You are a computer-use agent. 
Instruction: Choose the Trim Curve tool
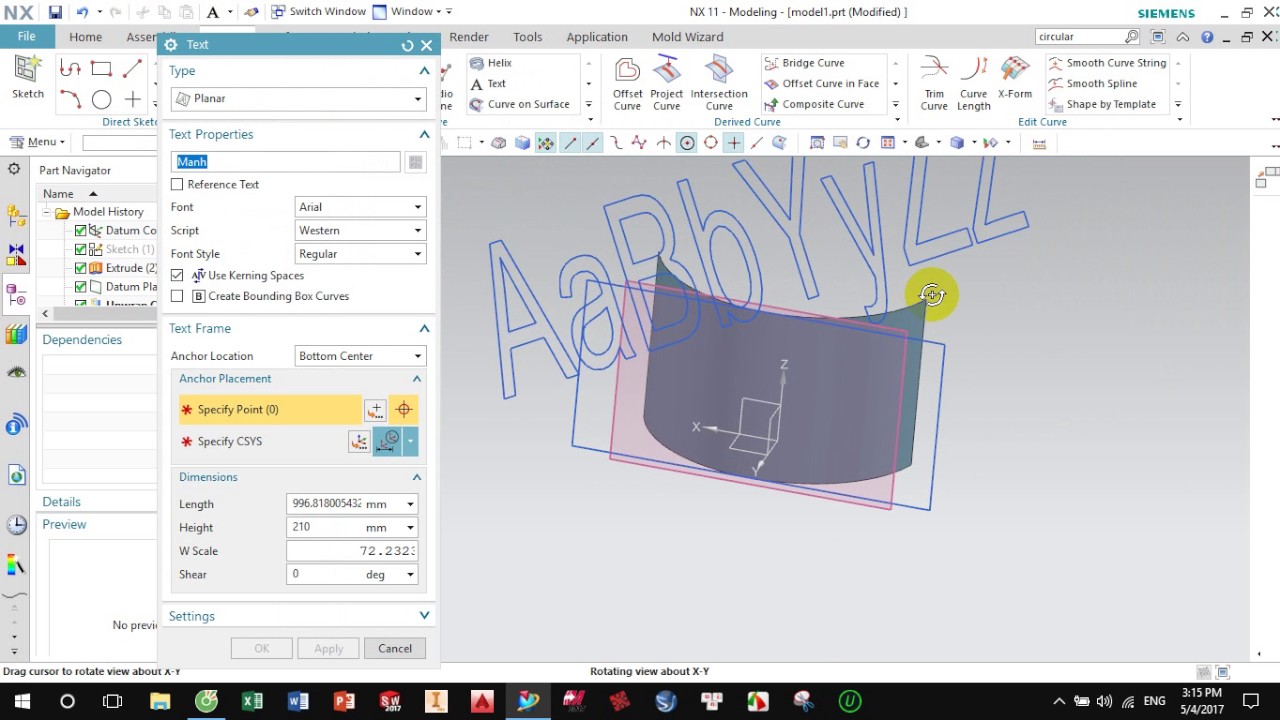click(x=933, y=83)
